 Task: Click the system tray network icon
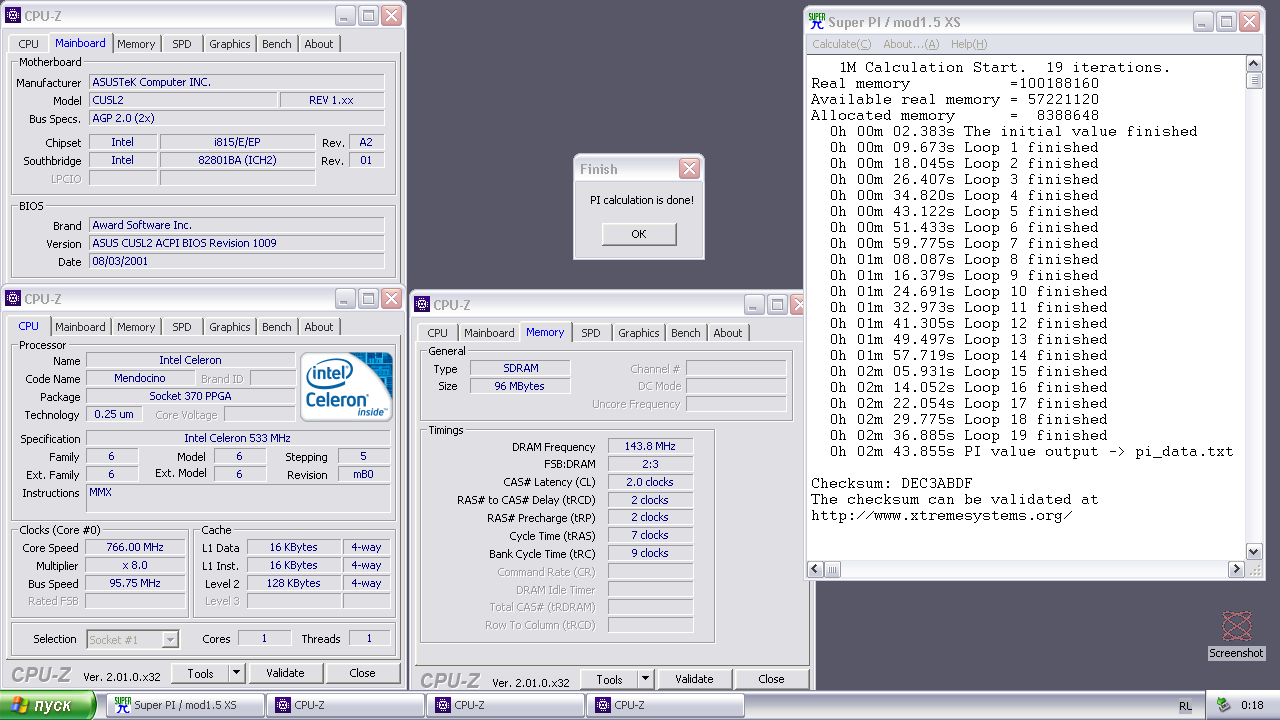coord(1223,705)
